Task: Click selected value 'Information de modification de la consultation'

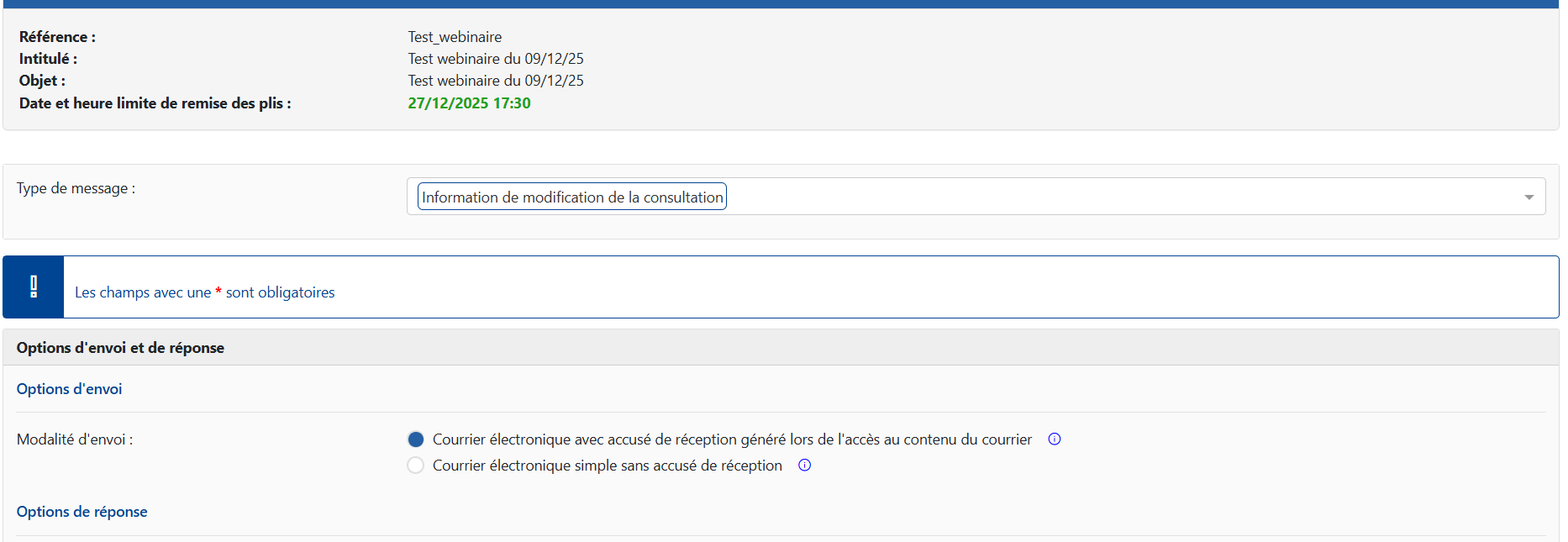Action: (x=571, y=197)
